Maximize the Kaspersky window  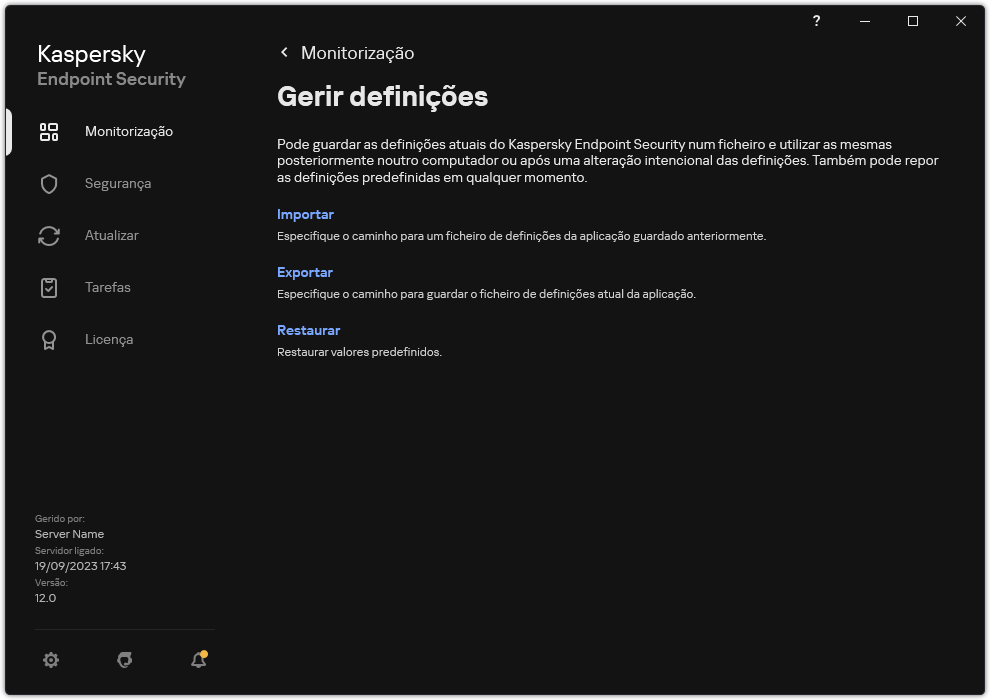coord(913,21)
